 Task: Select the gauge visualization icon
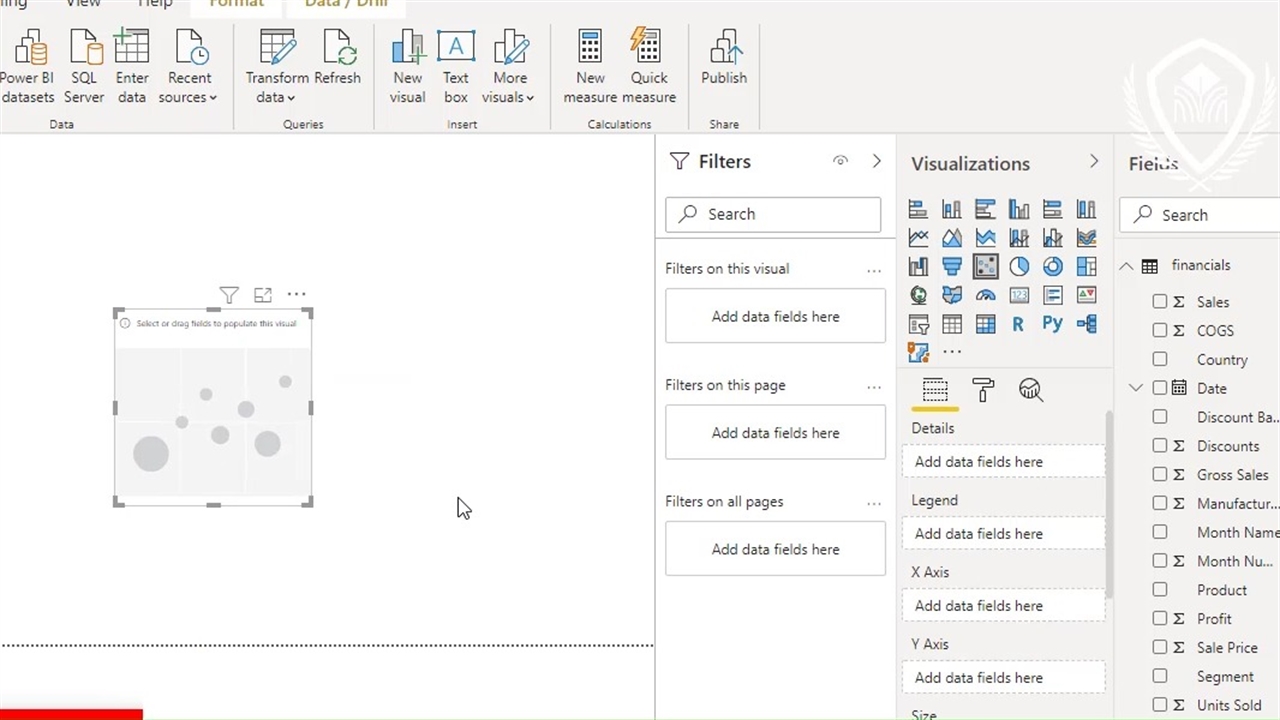pyautogui.click(x=985, y=295)
